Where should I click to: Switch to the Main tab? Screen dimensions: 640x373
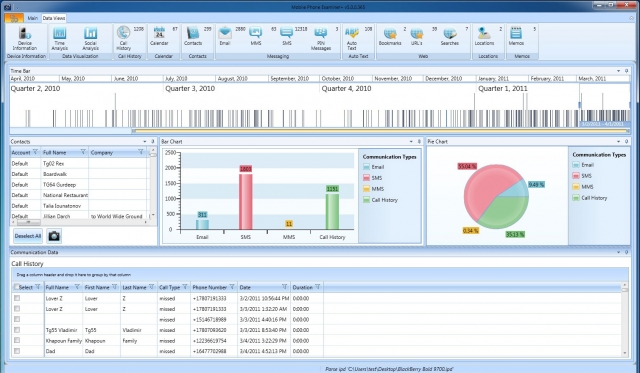pos(32,18)
